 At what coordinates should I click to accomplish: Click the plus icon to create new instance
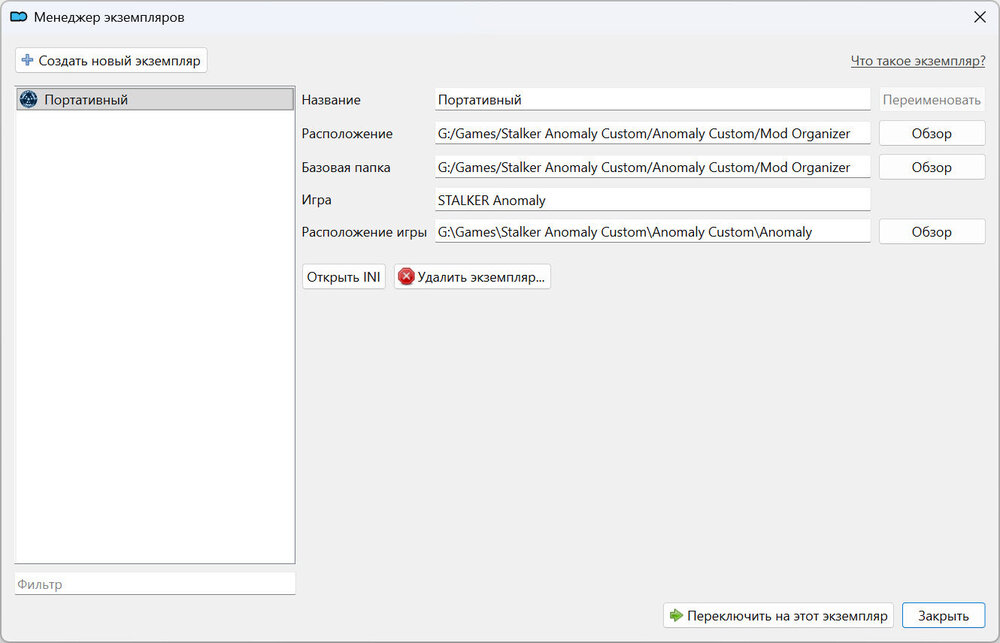tap(28, 61)
